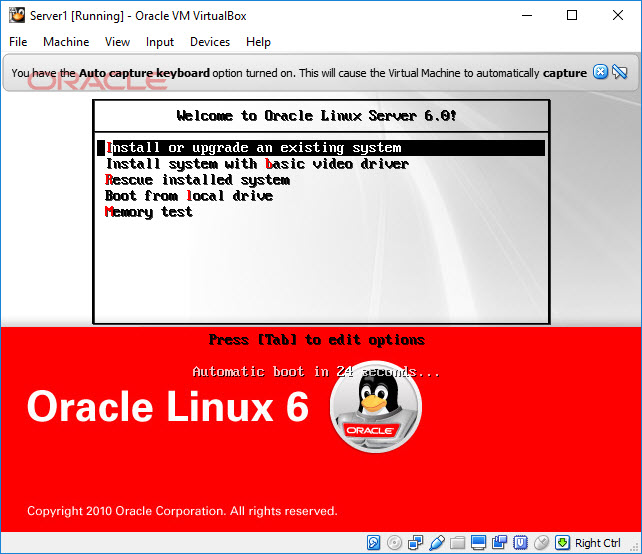Viewport: 642px width, 554px height.
Task: Select Boot from local drive entry
Action: (189, 196)
